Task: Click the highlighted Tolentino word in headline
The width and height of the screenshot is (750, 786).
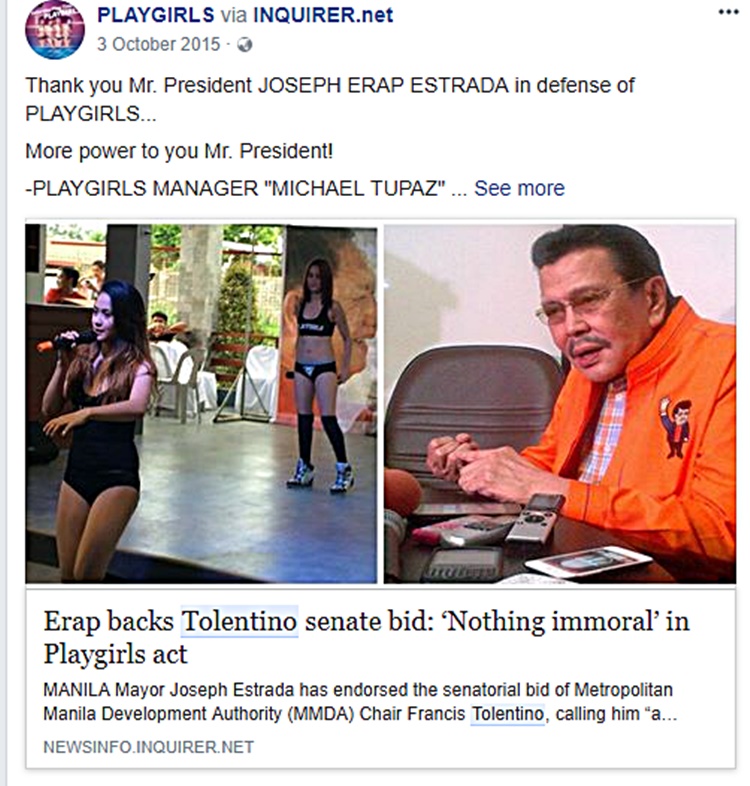Action: pyautogui.click(x=239, y=622)
